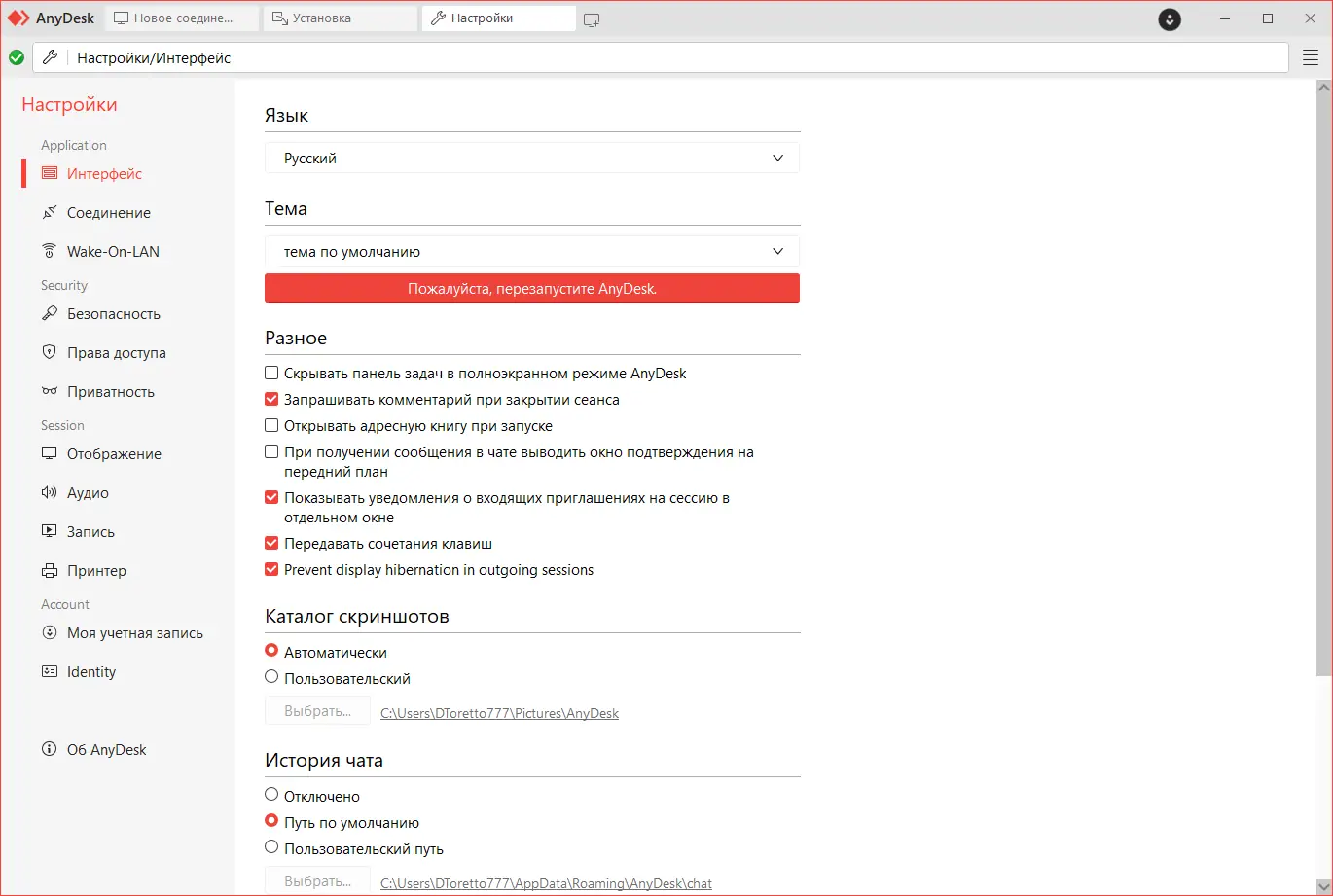The width and height of the screenshot is (1333, 896).
Task: Click the Безопасность key icon
Action: (x=50, y=314)
